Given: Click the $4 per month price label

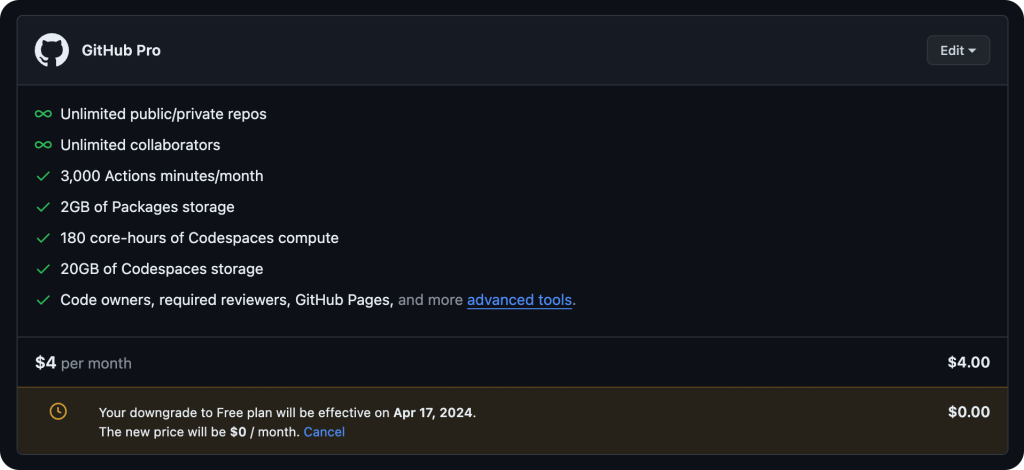Looking at the screenshot, I should (x=83, y=363).
